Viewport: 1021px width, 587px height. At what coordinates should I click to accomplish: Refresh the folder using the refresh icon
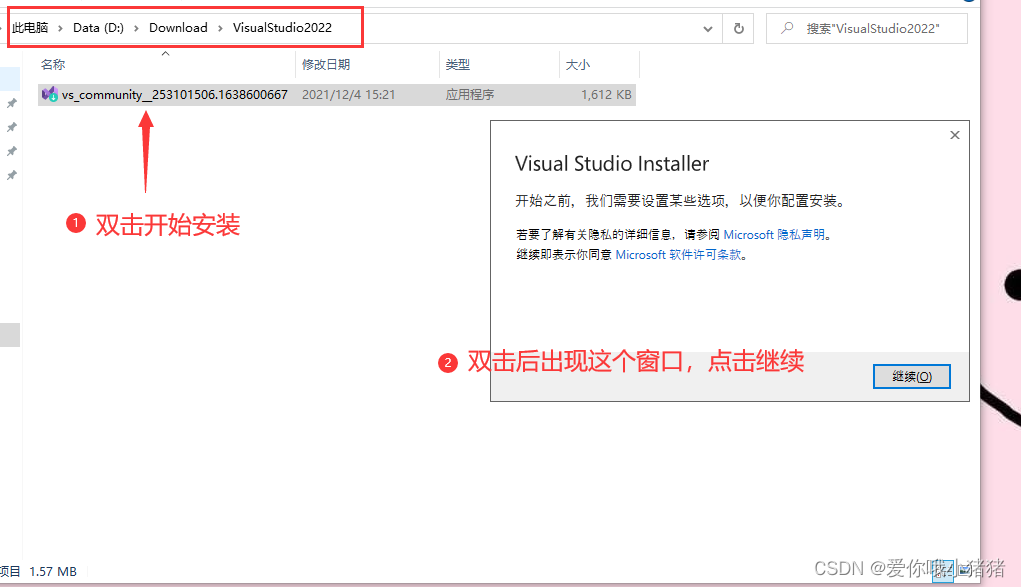(x=739, y=29)
